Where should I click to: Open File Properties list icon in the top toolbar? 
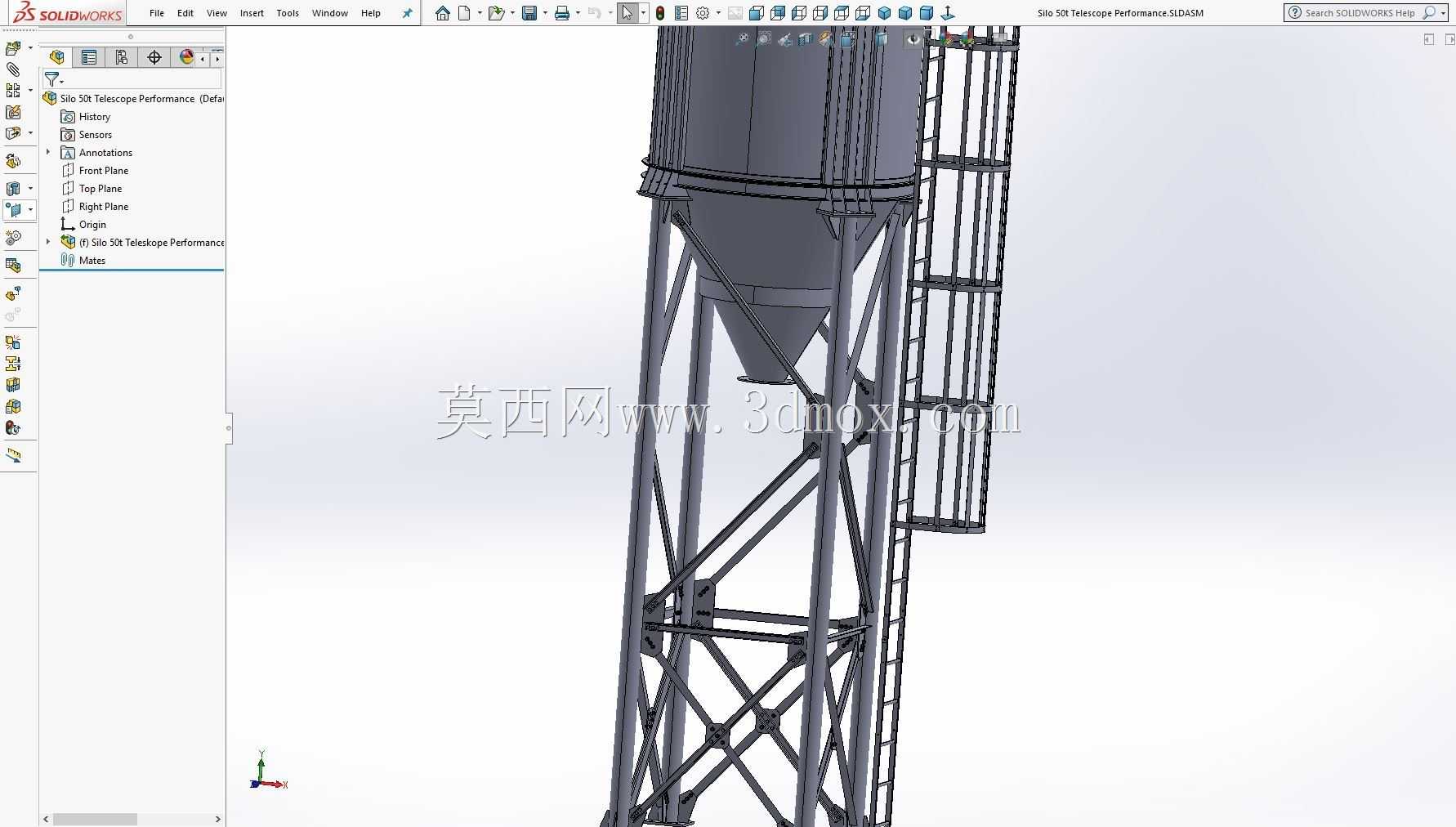(x=681, y=13)
